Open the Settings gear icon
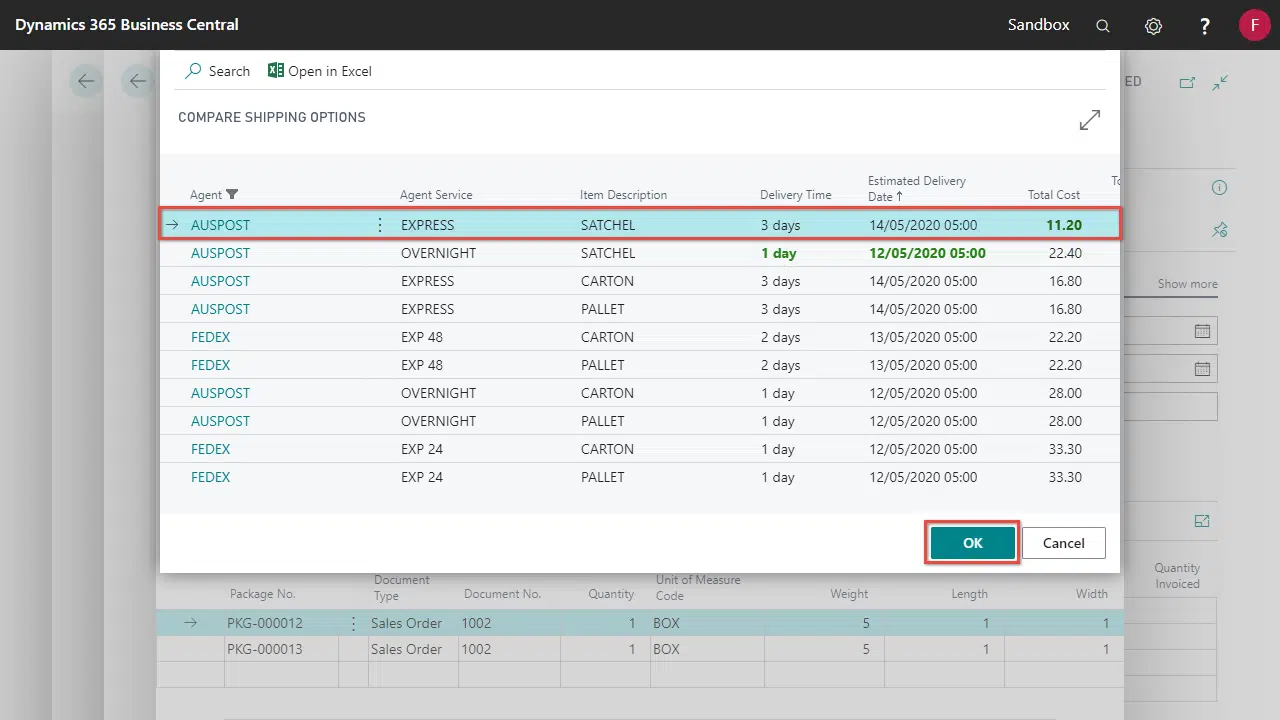 [x=1153, y=26]
